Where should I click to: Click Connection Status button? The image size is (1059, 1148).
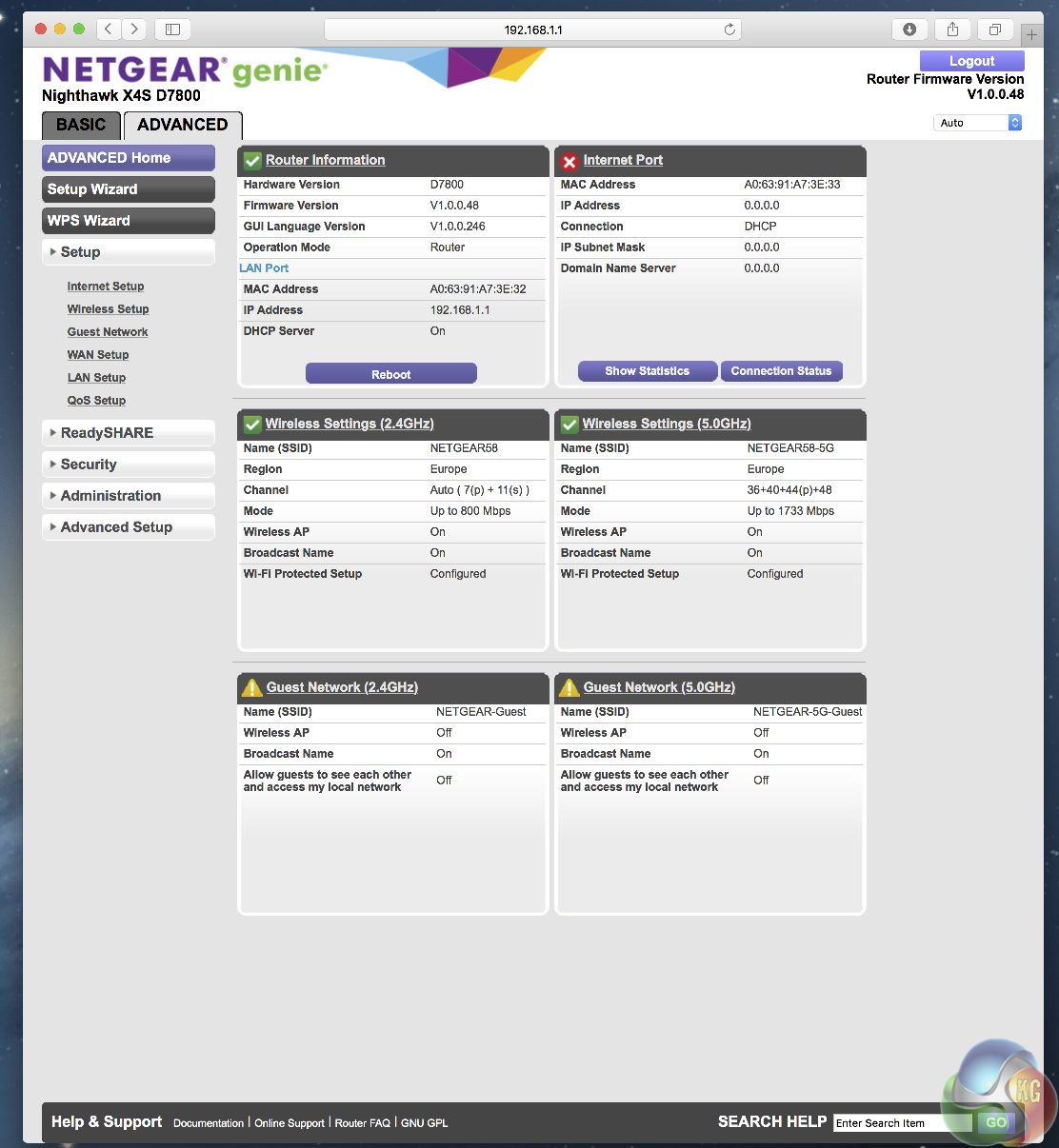coord(782,371)
